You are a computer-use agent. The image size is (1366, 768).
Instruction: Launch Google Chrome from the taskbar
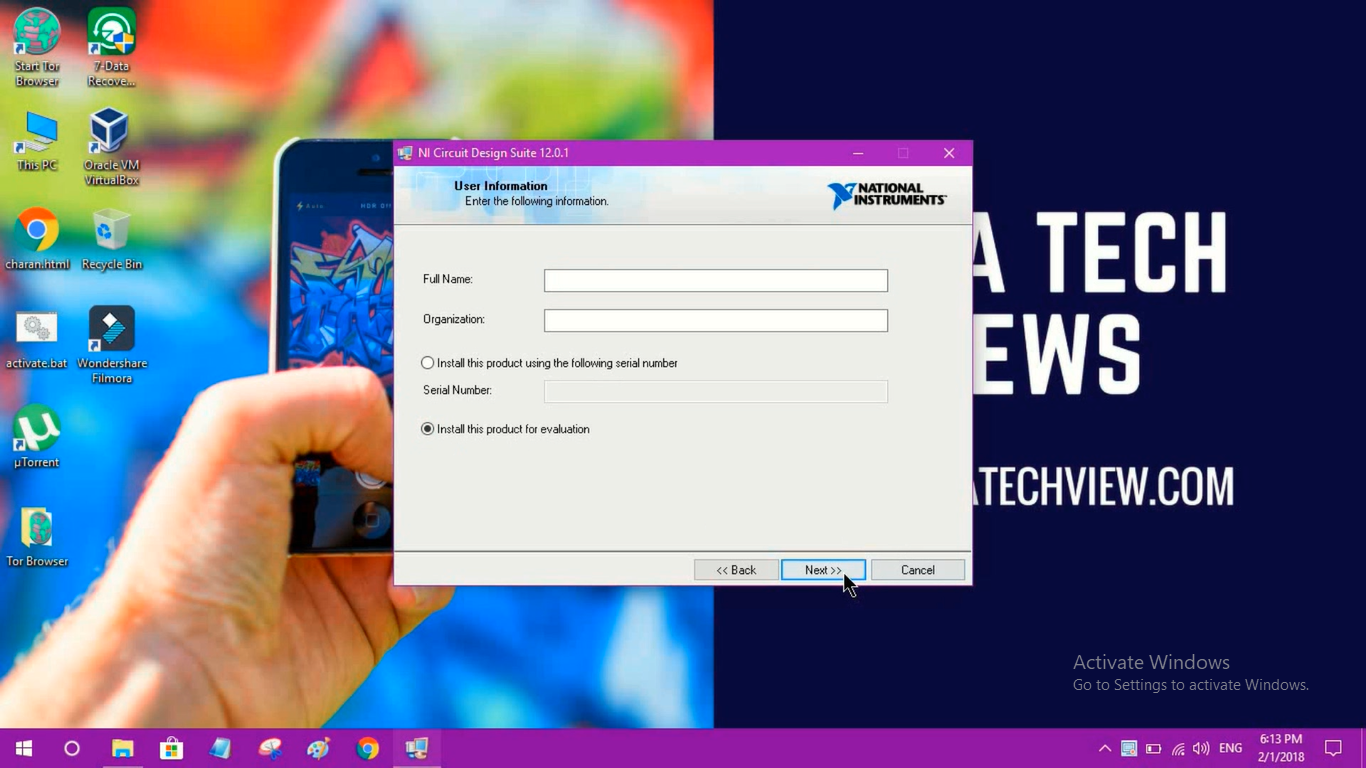pos(367,748)
